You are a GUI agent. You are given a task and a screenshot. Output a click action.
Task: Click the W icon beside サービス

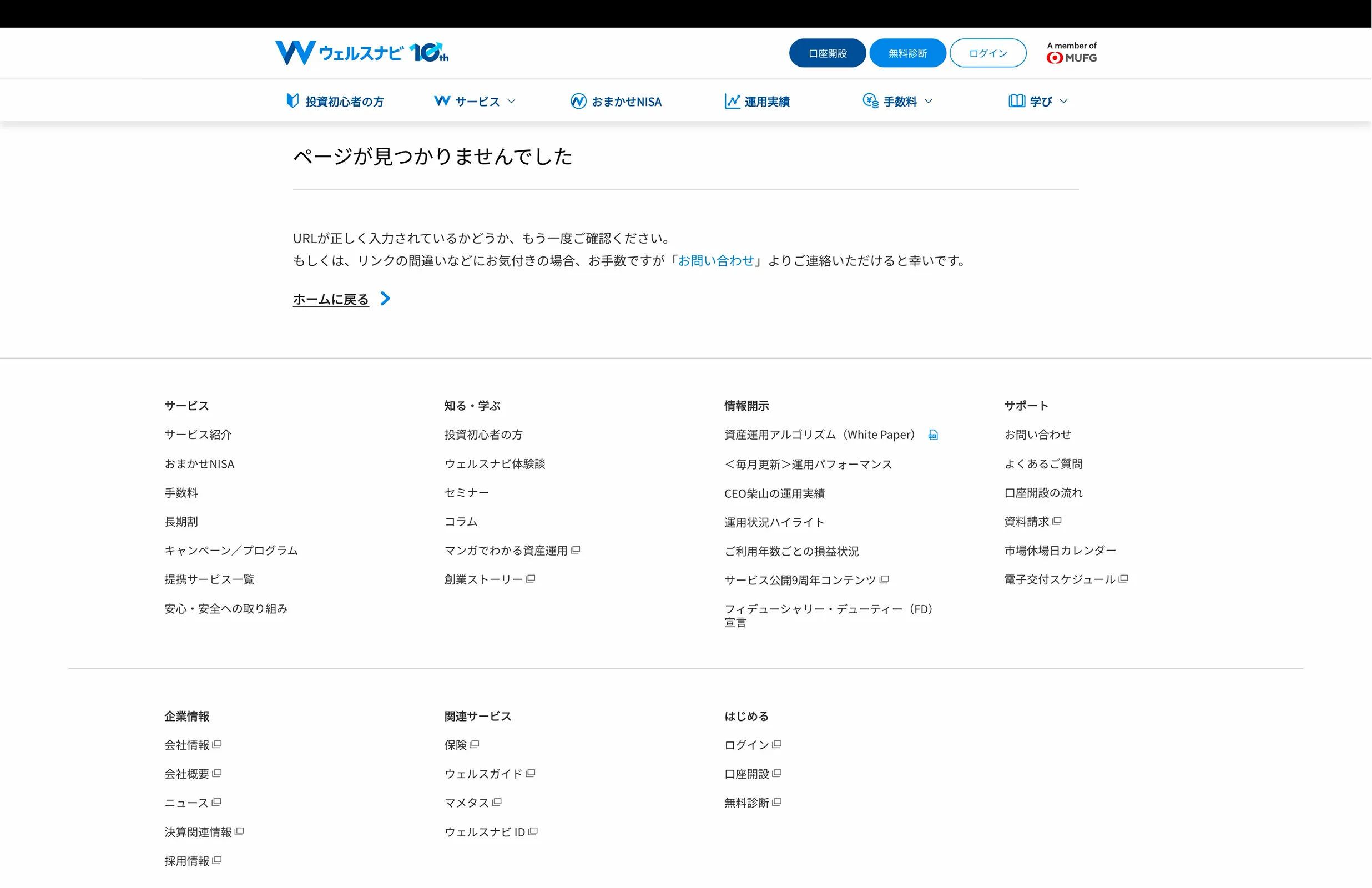(442, 101)
